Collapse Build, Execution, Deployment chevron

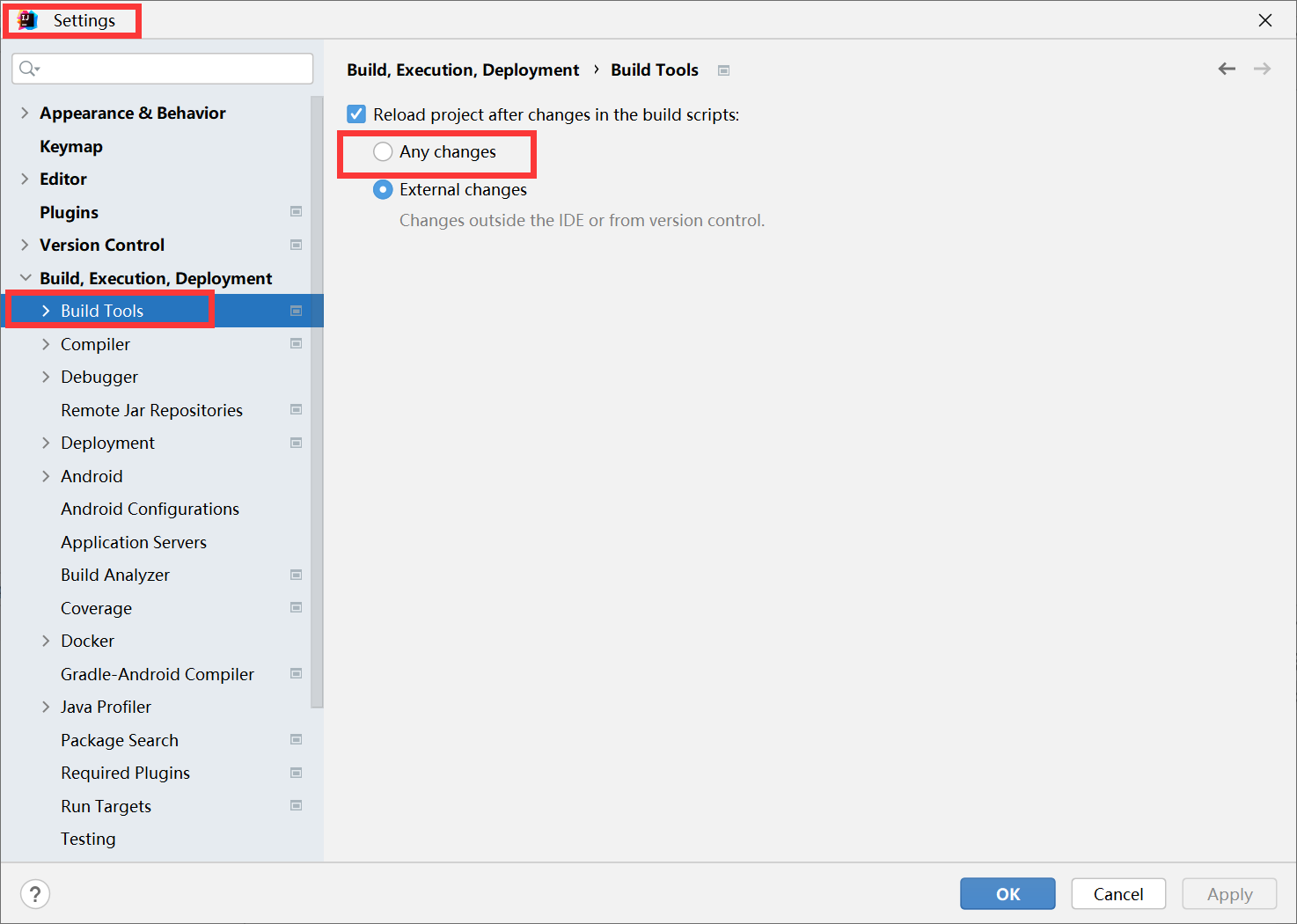click(25, 278)
